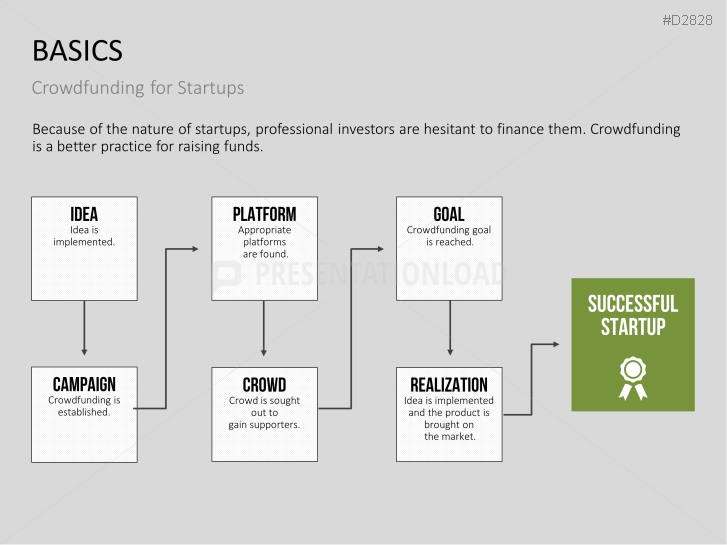
Task: Select the IDEA box
Action: tap(84, 248)
